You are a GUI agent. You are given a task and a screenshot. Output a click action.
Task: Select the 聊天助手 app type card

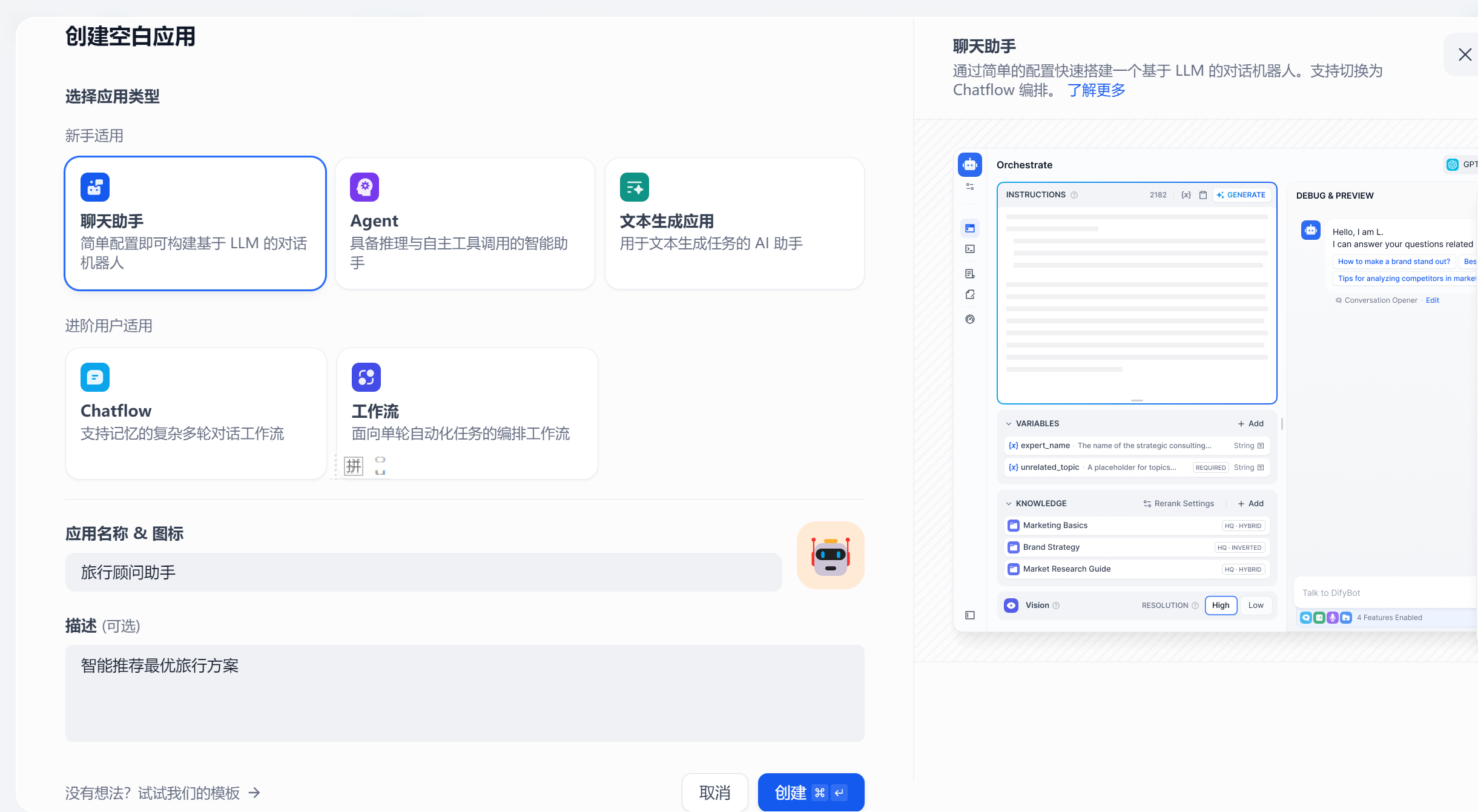195,223
